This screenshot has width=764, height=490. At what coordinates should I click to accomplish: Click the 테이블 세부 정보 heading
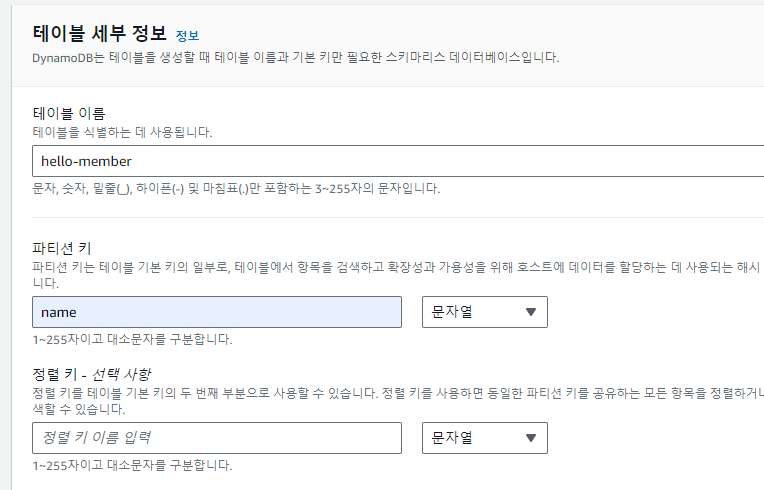pyautogui.click(x=100, y=32)
